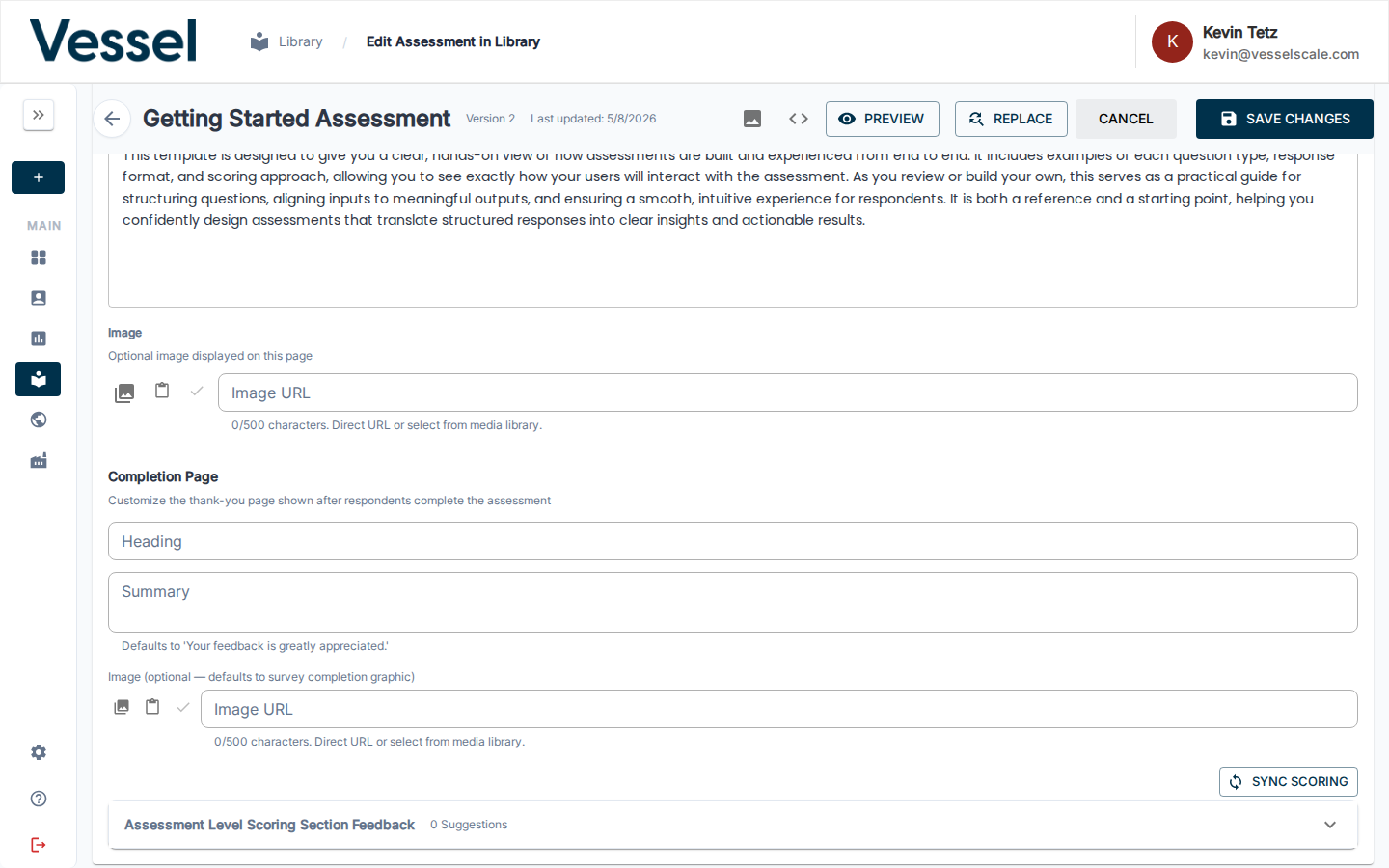Open media library icon for completion image
1389x868 pixels.
coord(122,707)
